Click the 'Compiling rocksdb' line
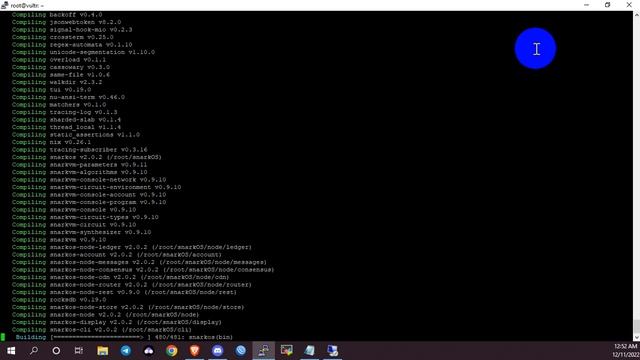 click(59, 300)
